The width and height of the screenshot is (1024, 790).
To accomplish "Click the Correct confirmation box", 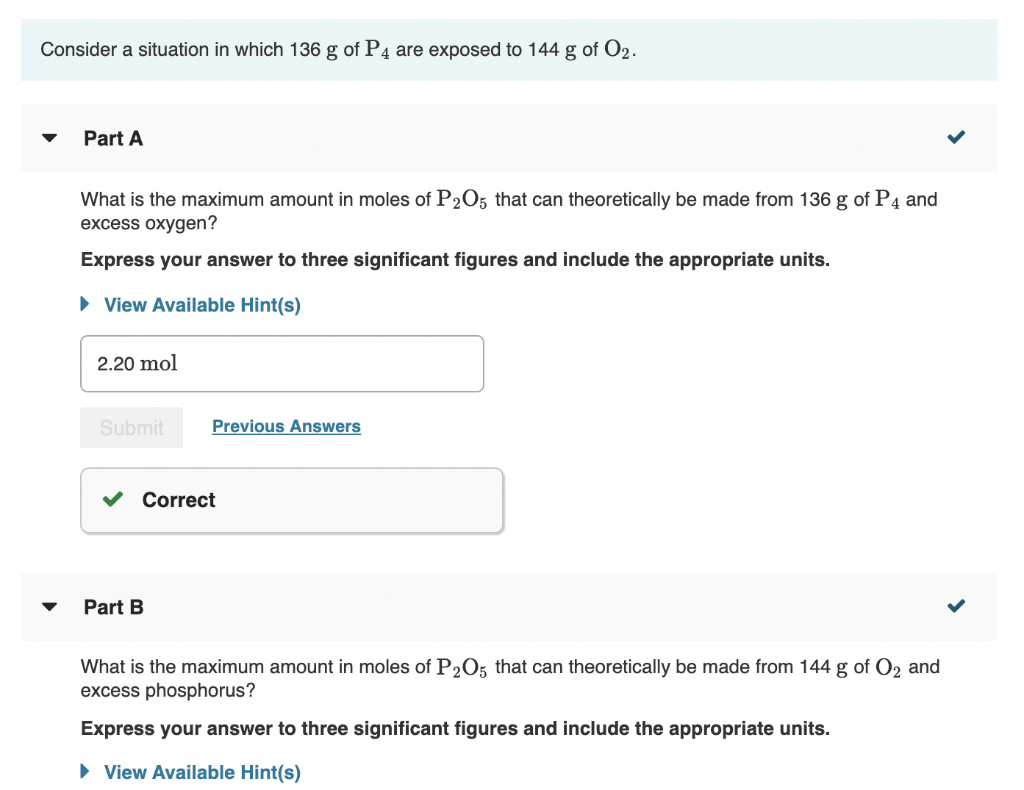I will [291, 500].
